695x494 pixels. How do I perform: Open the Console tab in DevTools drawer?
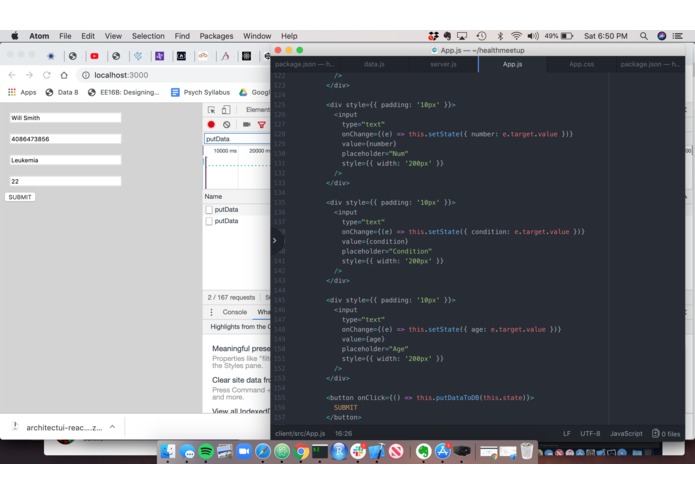234,312
